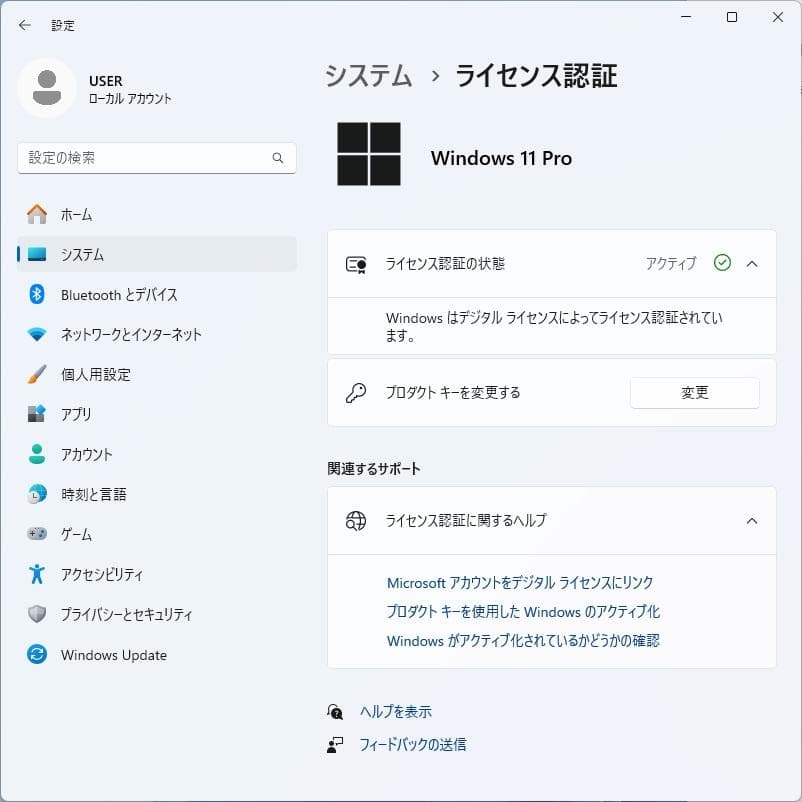802x802 pixels.
Task: Select the Bluetooth とデバイス sidebar icon
Action: coord(37,295)
